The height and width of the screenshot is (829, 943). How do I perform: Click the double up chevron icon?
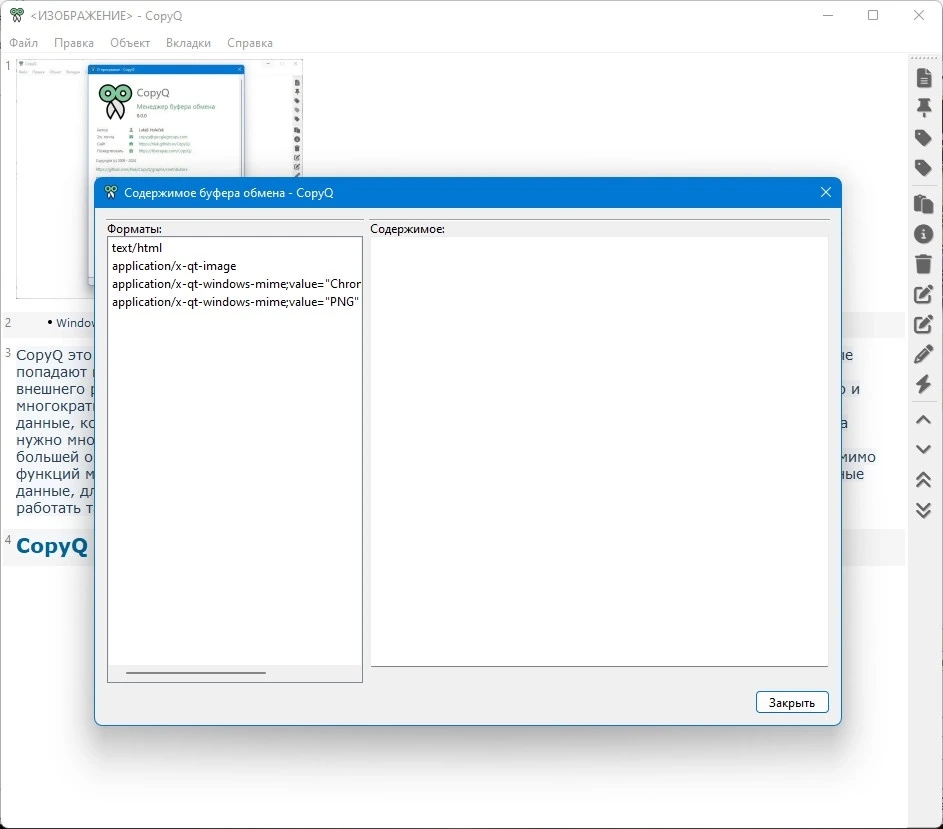924,479
